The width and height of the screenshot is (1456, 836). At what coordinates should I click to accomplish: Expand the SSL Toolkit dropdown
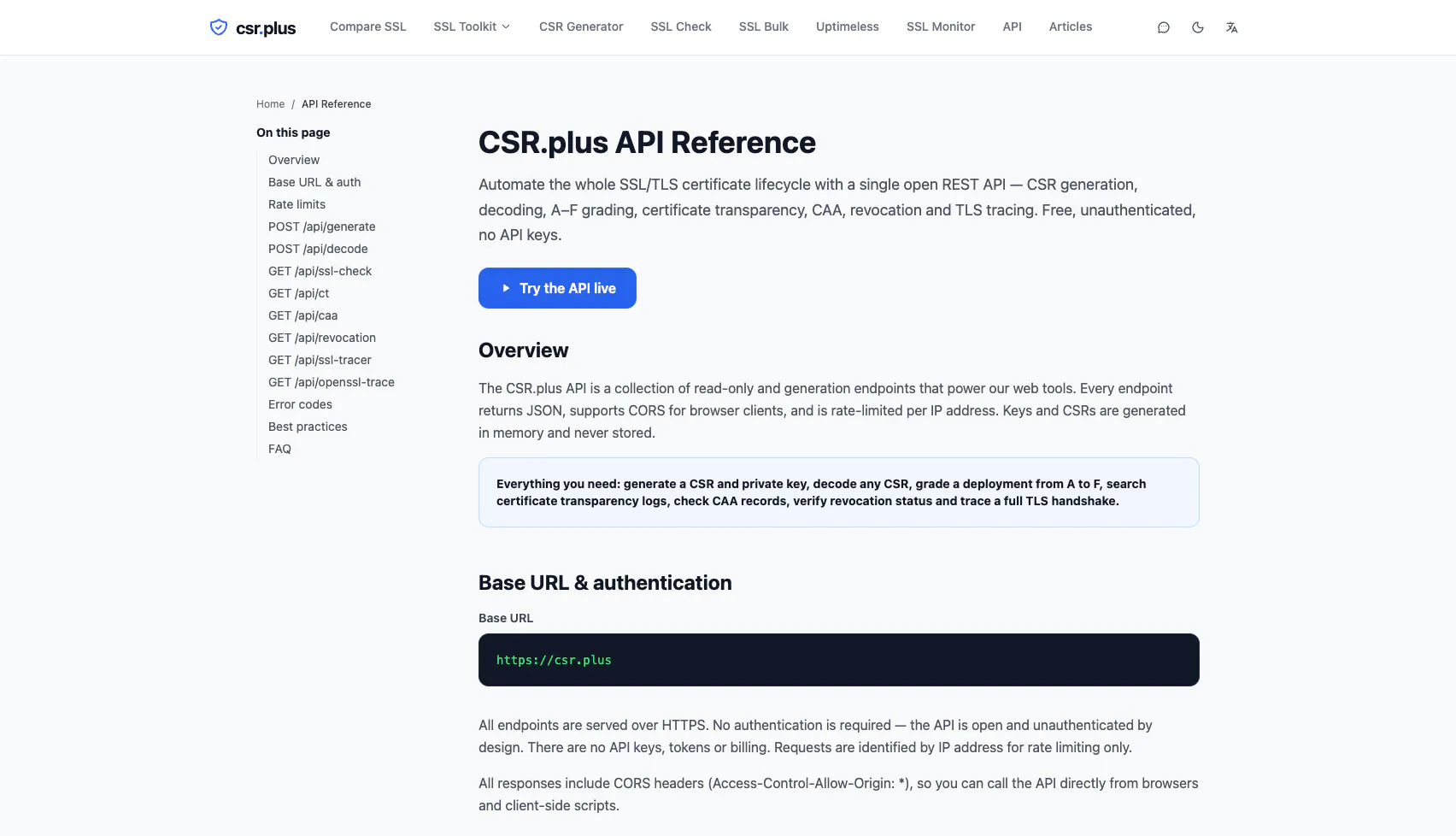(x=472, y=26)
